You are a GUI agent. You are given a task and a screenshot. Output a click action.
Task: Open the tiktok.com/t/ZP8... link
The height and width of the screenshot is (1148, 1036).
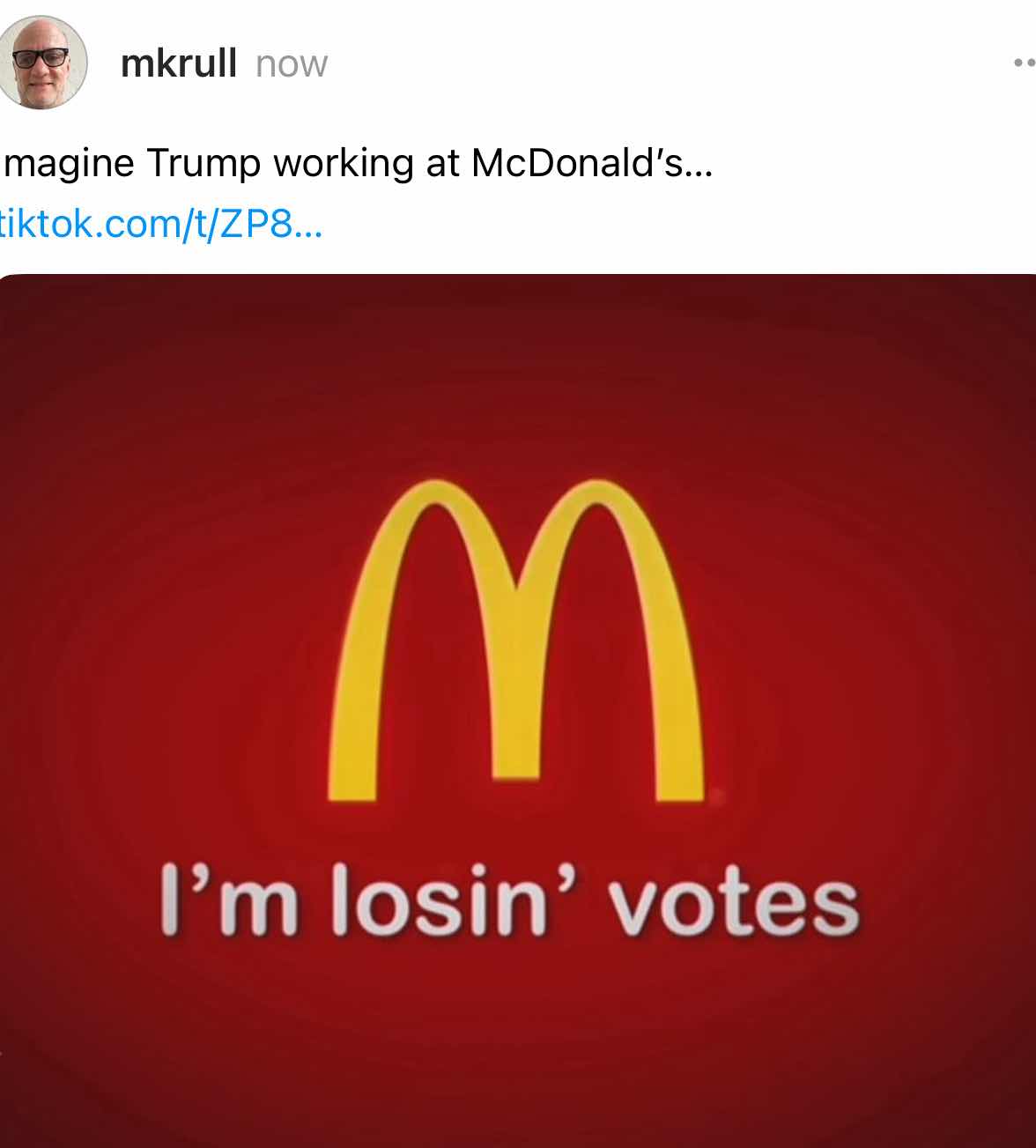pos(162,224)
